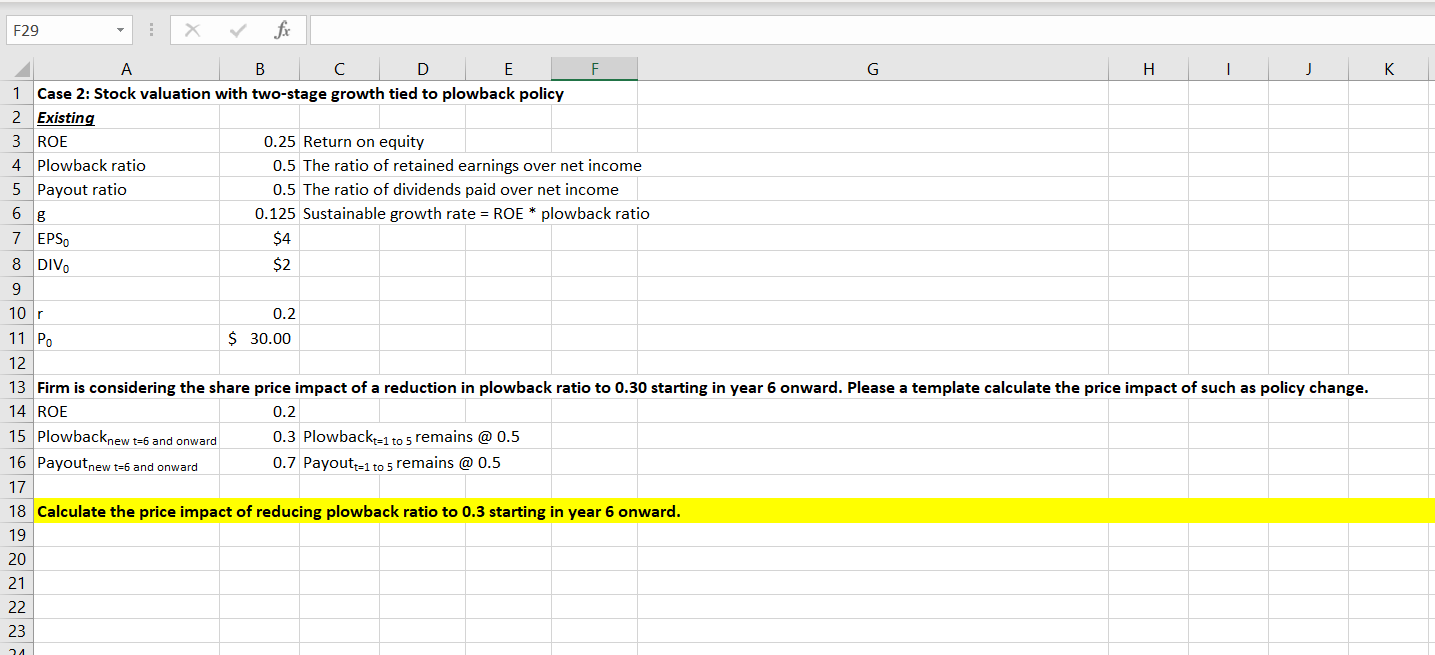Select the new Plowback cell showing 0.3
Viewport: 1435px width, 655px height.
point(260,436)
